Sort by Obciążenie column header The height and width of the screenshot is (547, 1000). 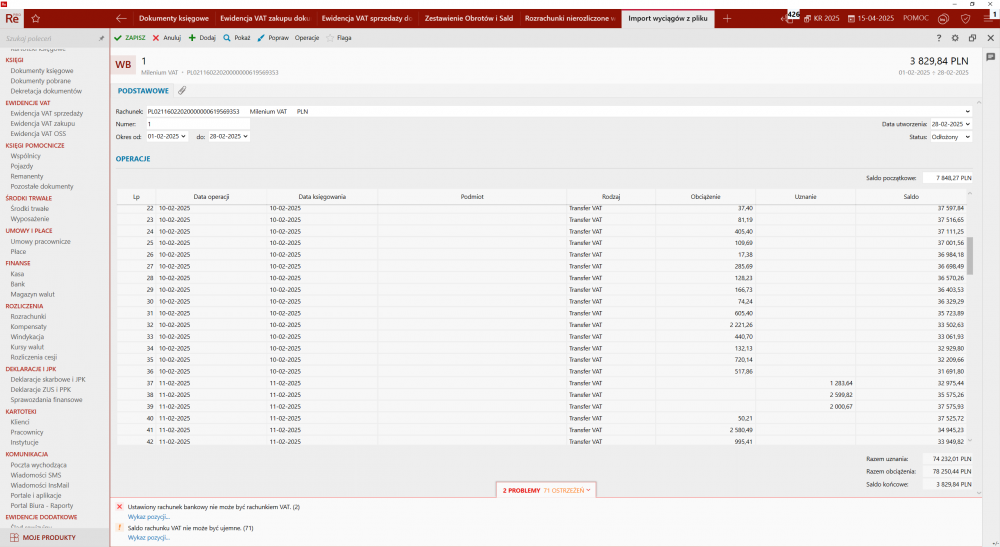point(705,197)
